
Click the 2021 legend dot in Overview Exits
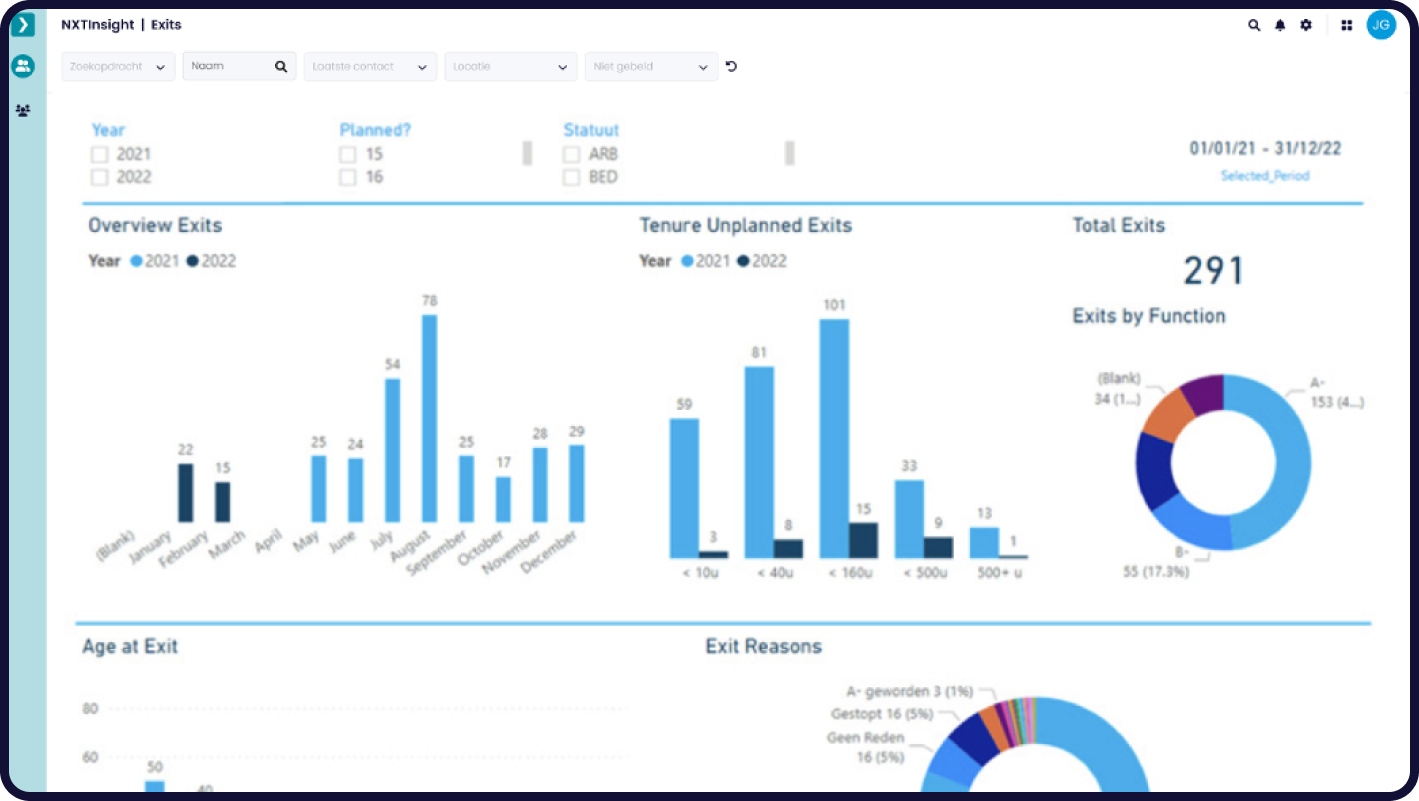(137, 261)
